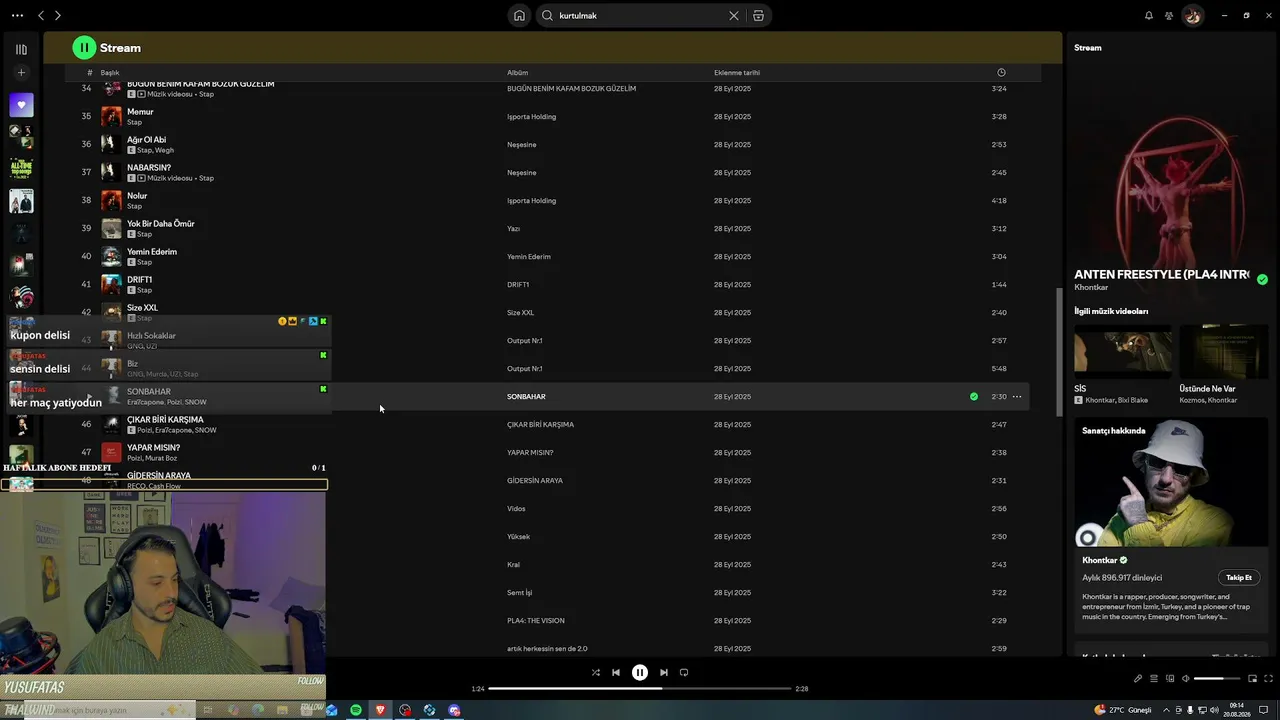1280x720 pixels.
Task: Open more options for SONBAHAR track
Action: click(x=1017, y=397)
